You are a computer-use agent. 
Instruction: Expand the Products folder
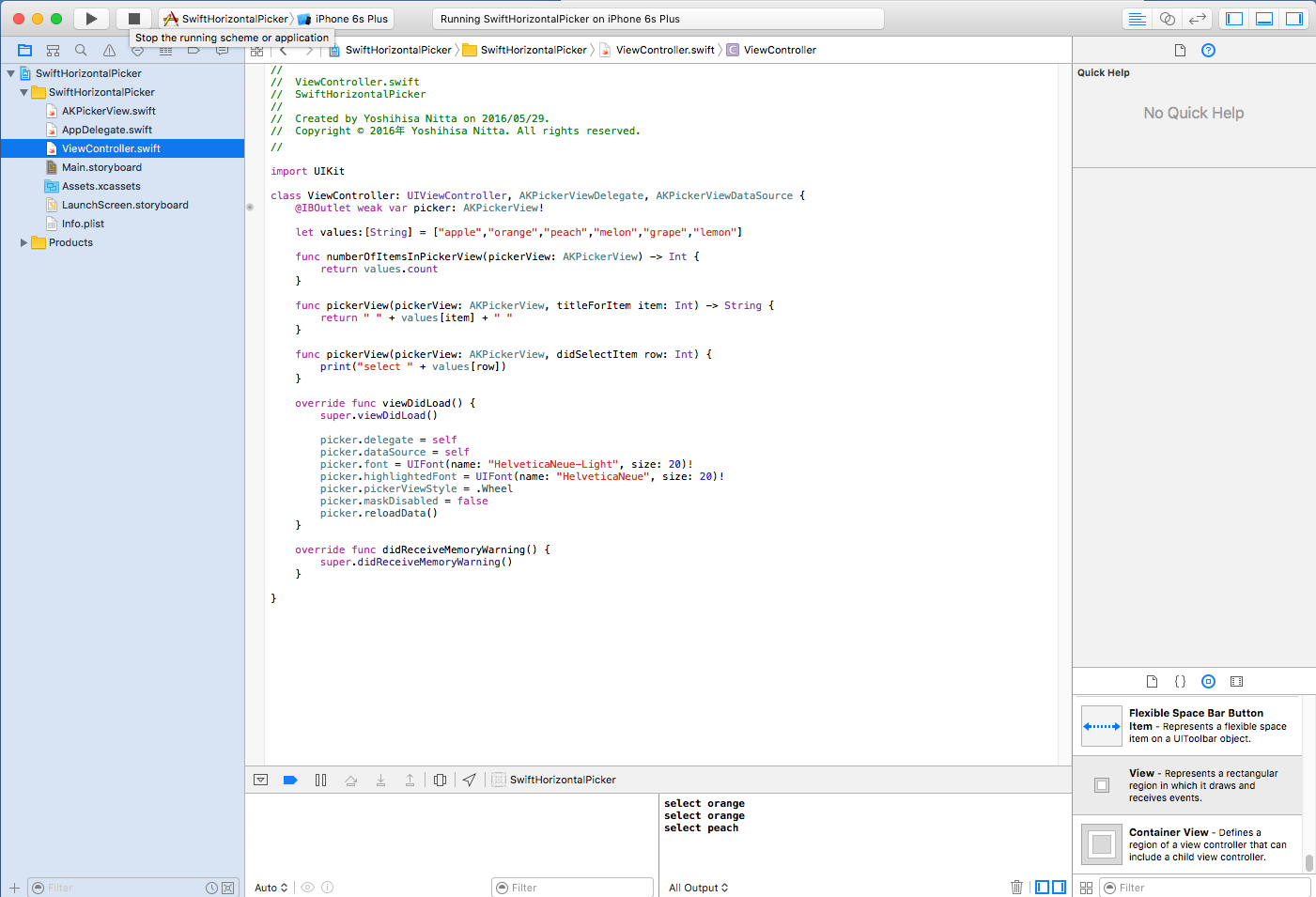(x=23, y=242)
